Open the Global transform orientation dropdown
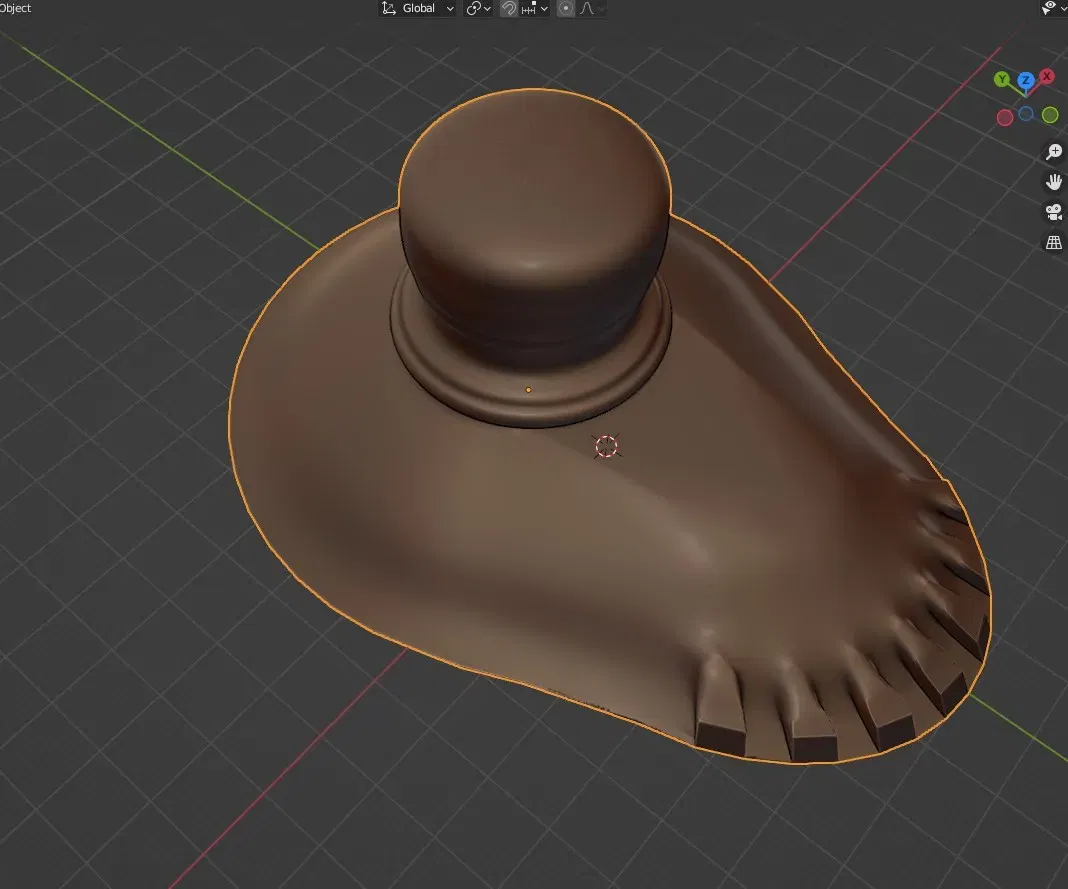Viewport: 1068px width, 889px height. click(418, 8)
